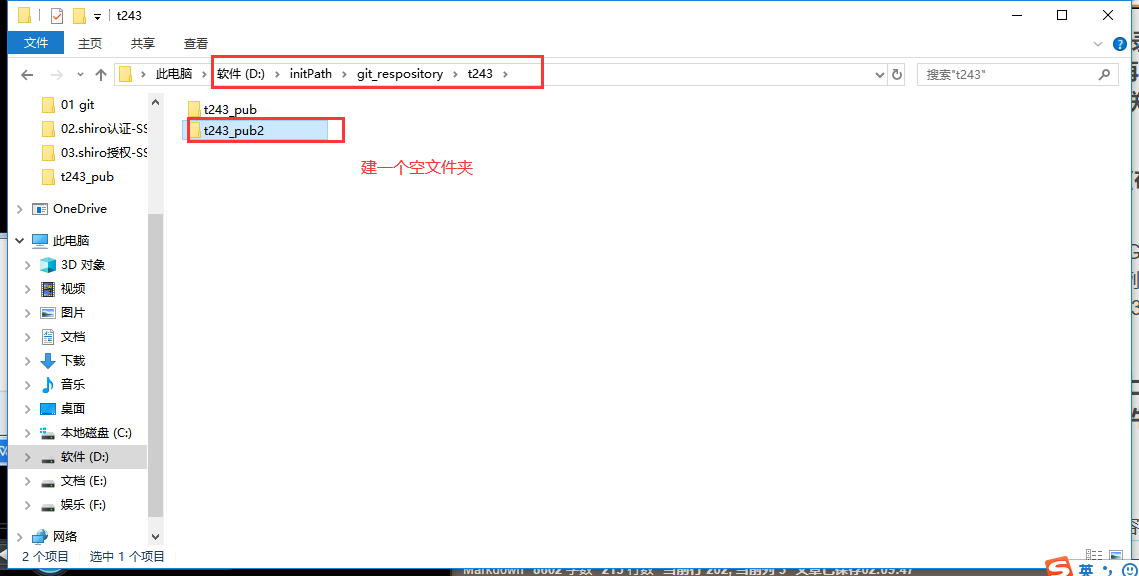Open 03.shiro授权 folder in sidebar
1139x576 pixels.
click(94, 153)
